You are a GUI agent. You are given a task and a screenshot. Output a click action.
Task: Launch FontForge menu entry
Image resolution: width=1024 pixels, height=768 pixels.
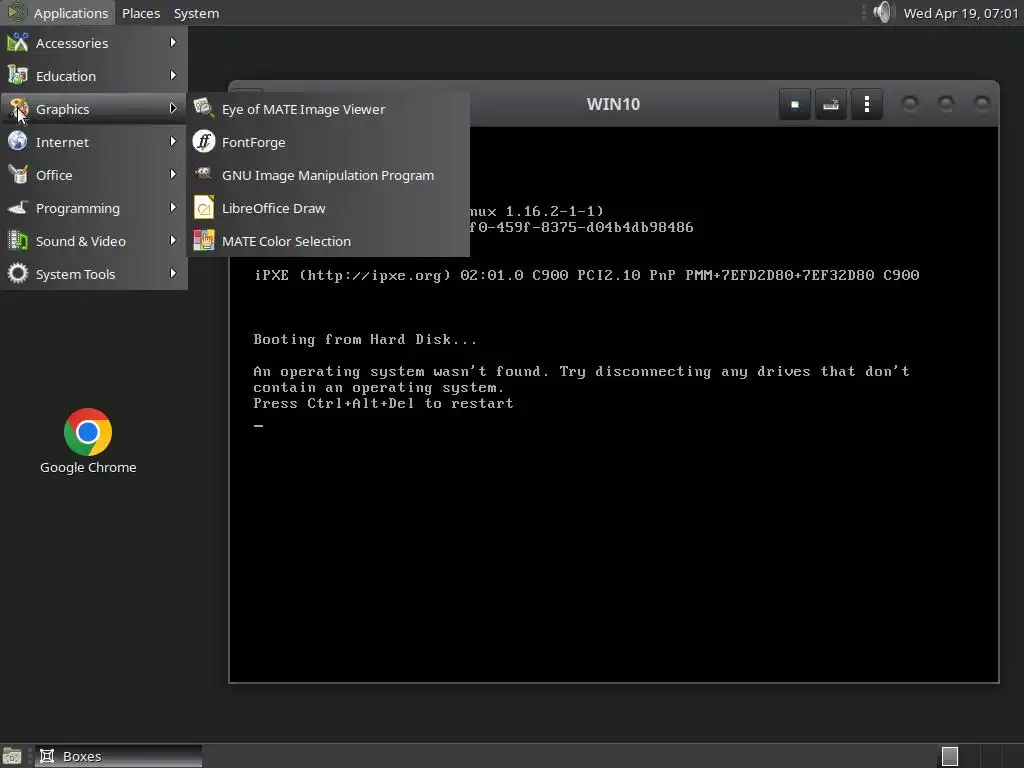[x=328, y=142]
